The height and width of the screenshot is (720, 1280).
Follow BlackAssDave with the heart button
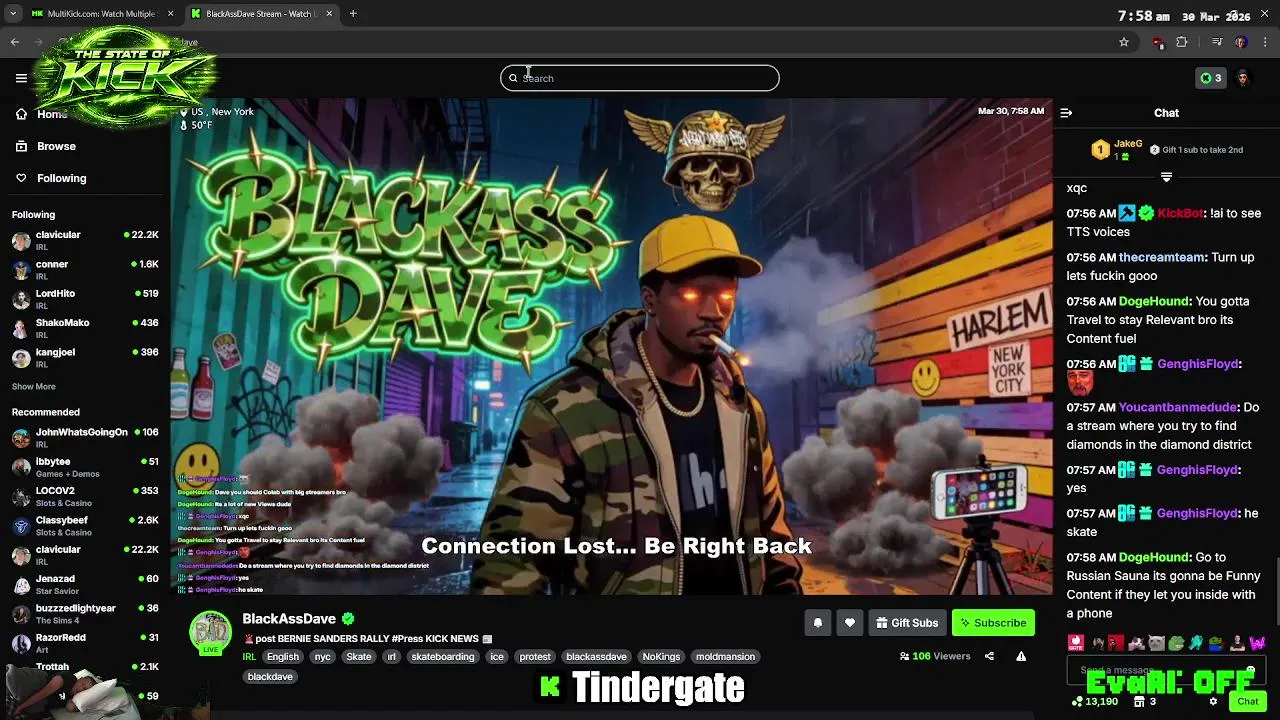tap(849, 623)
